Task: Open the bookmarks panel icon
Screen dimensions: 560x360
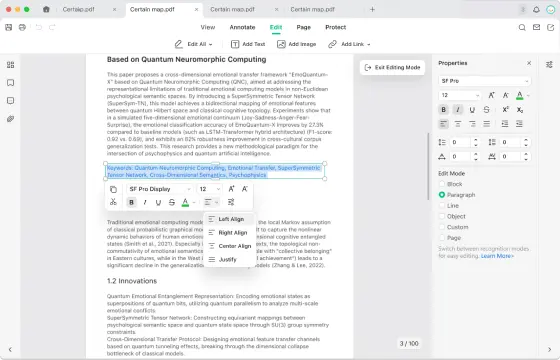Action: click(11, 83)
